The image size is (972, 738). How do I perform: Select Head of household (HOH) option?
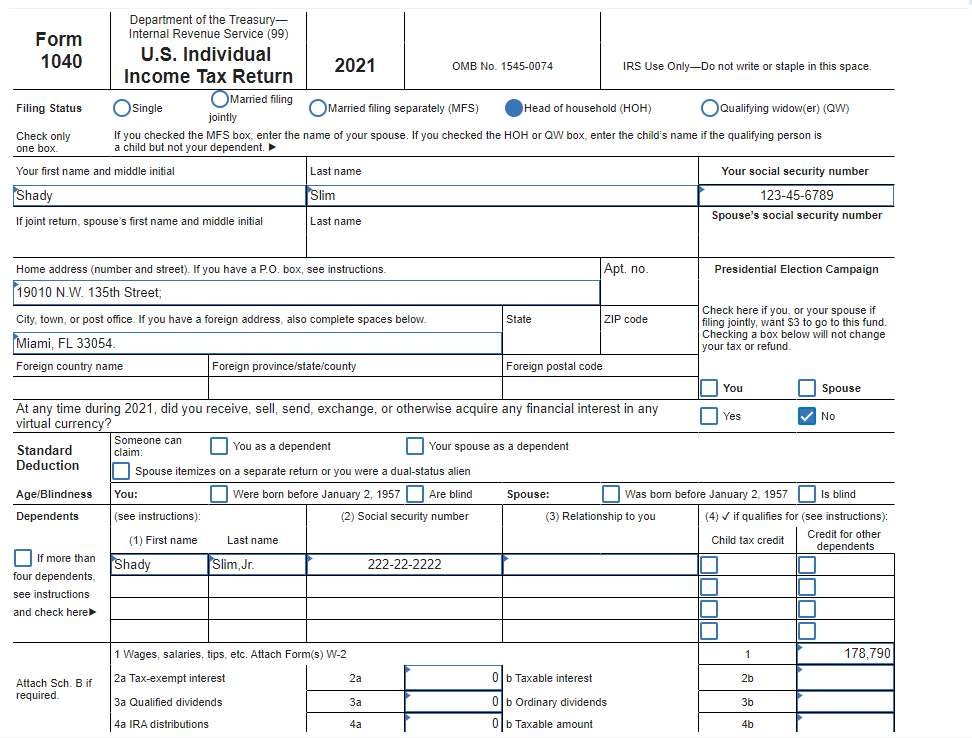(514, 108)
